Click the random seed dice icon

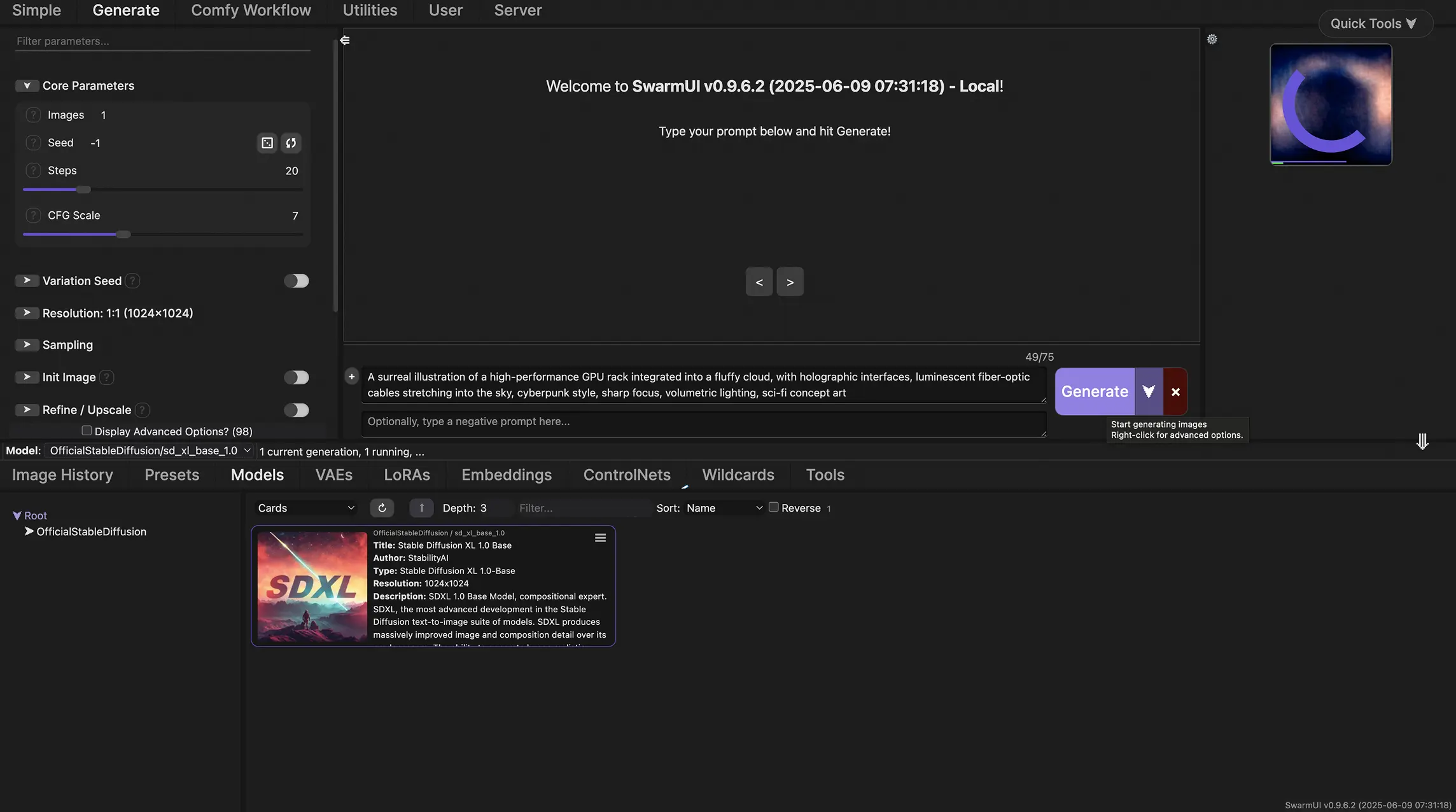(267, 143)
